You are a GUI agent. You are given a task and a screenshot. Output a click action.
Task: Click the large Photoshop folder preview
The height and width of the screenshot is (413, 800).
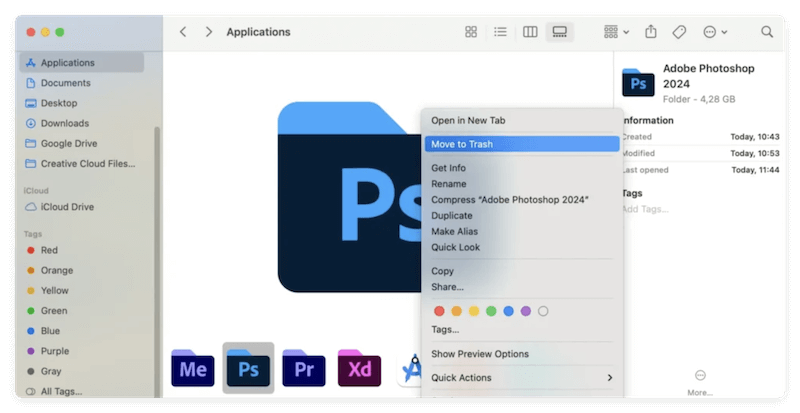click(349, 197)
